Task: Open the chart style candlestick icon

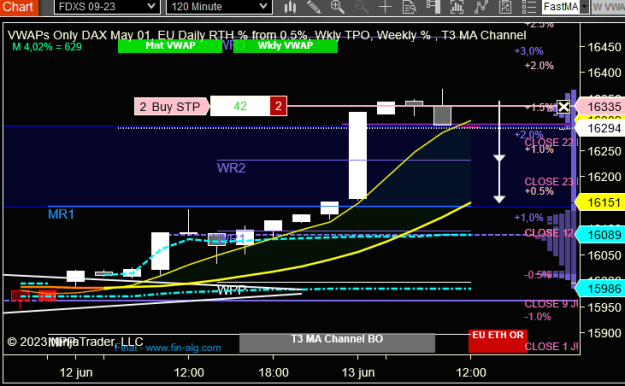Action: click(291, 7)
